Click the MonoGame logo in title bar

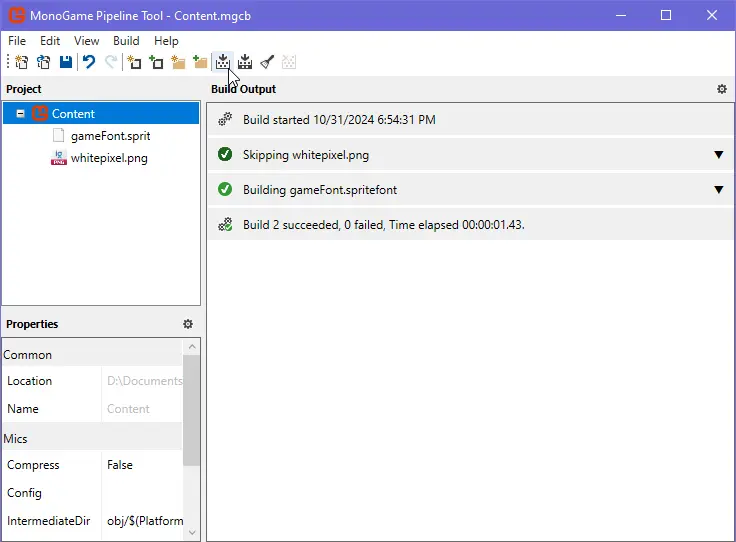click(17, 15)
